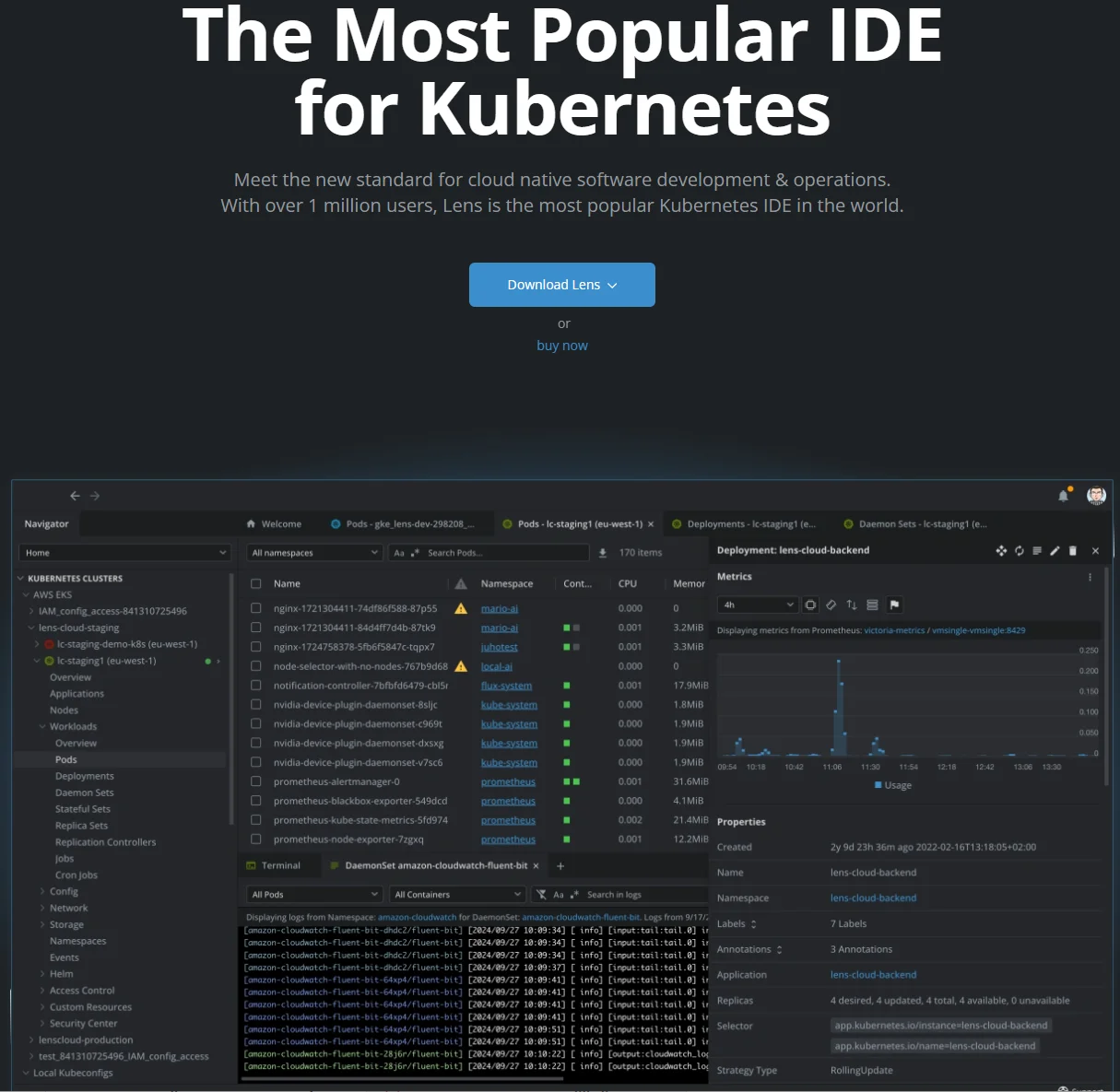Screen dimensions: 1120x1092
Task: Open the Download Lens dropdown button
Action: [x=562, y=285]
